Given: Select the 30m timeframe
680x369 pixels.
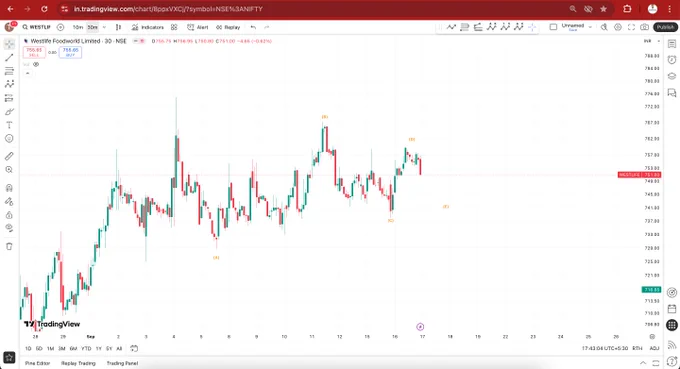Looking at the screenshot, I should [x=92, y=27].
